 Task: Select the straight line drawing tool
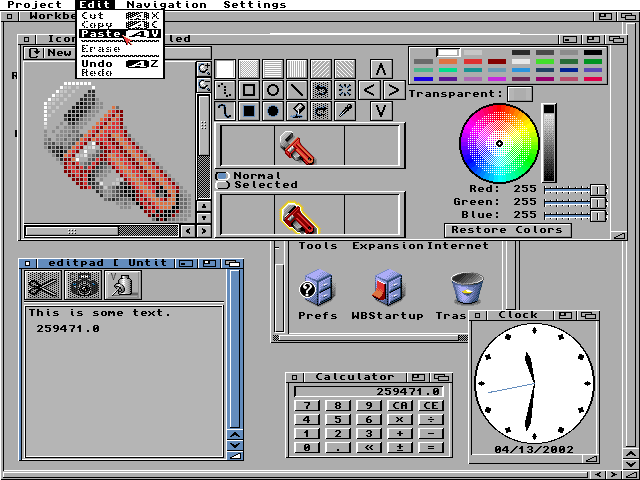click(x=297, y=90)
